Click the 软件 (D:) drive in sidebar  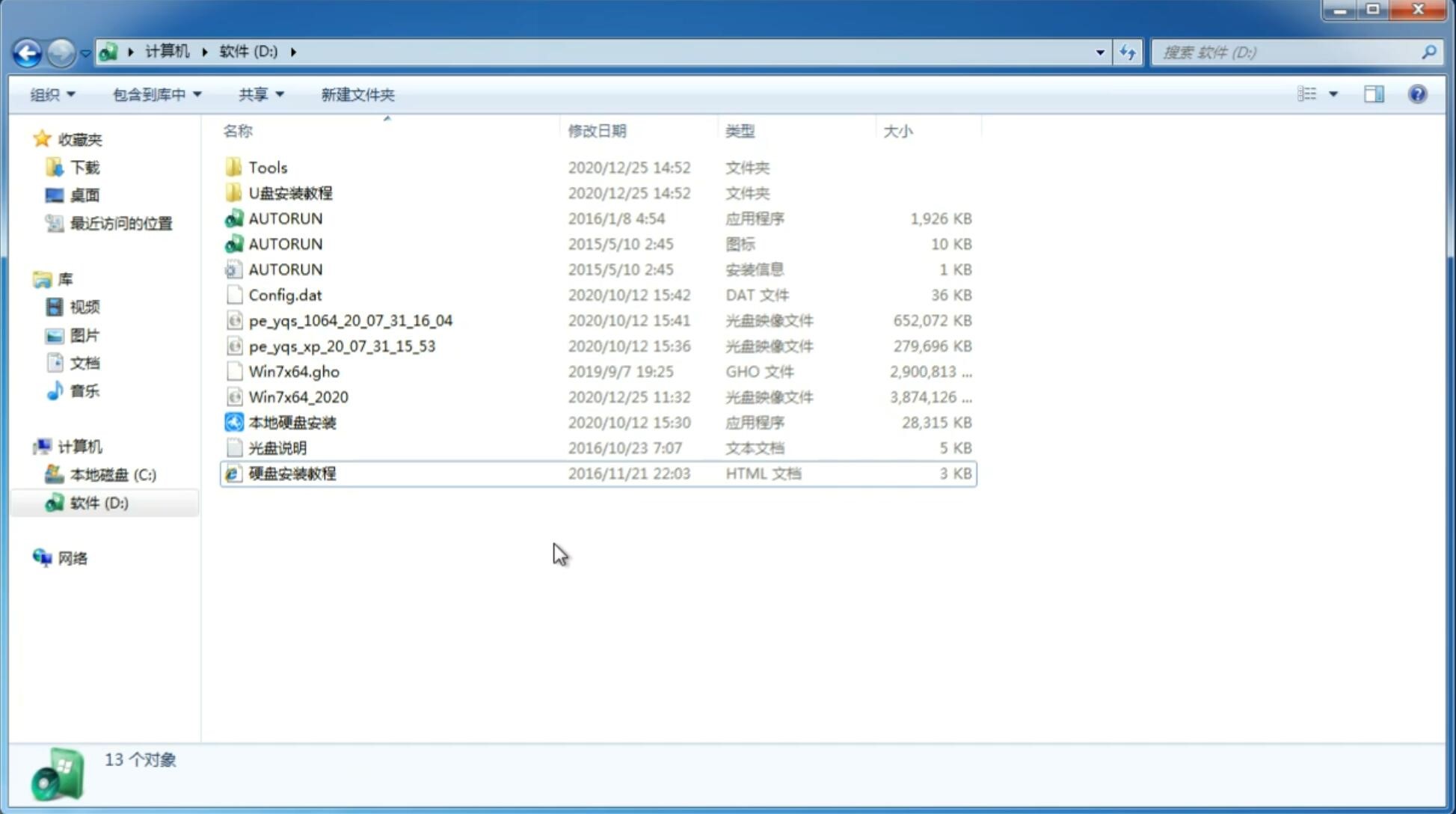99,502
